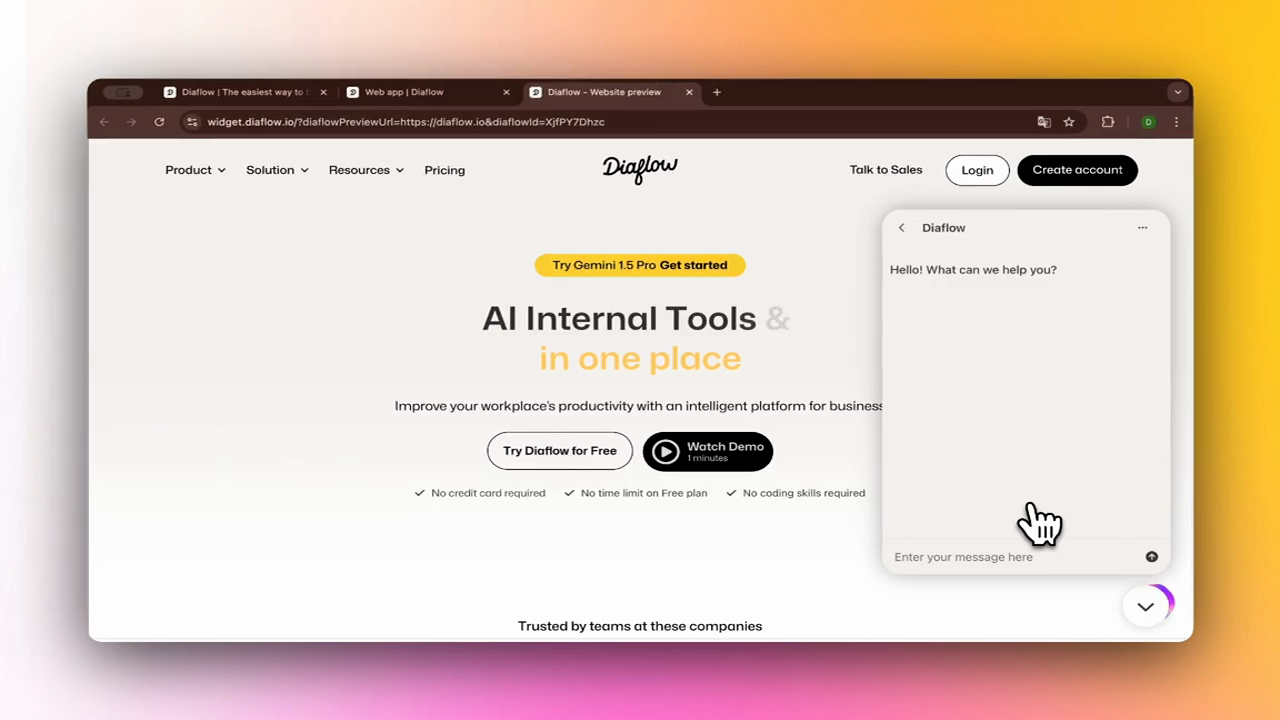The width and height of the screenshot is (1280, 720).
Task: Open Chrome three-dot menu
Action: pos(1176,122)
